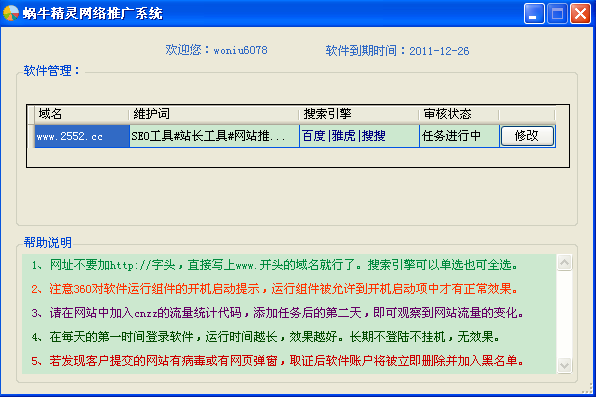Click help line 1 about 网址不要加http://
This screenshot has width=596, height=397.
[x=274, y=265]
